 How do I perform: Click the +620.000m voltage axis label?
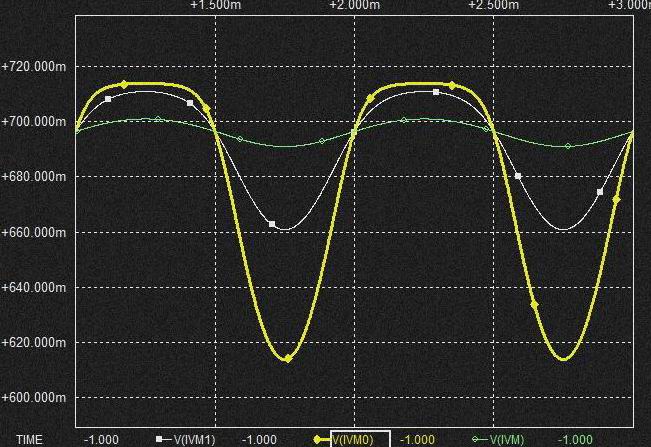pos(34,342)
